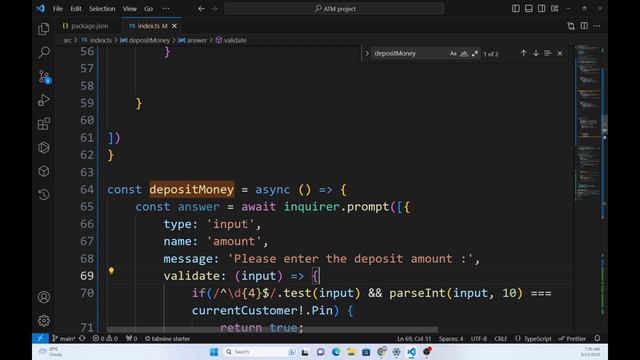The image size is (640, 360).
Task: Jump to previous find match
Action: pyautogui.click(x=523, y=53)
